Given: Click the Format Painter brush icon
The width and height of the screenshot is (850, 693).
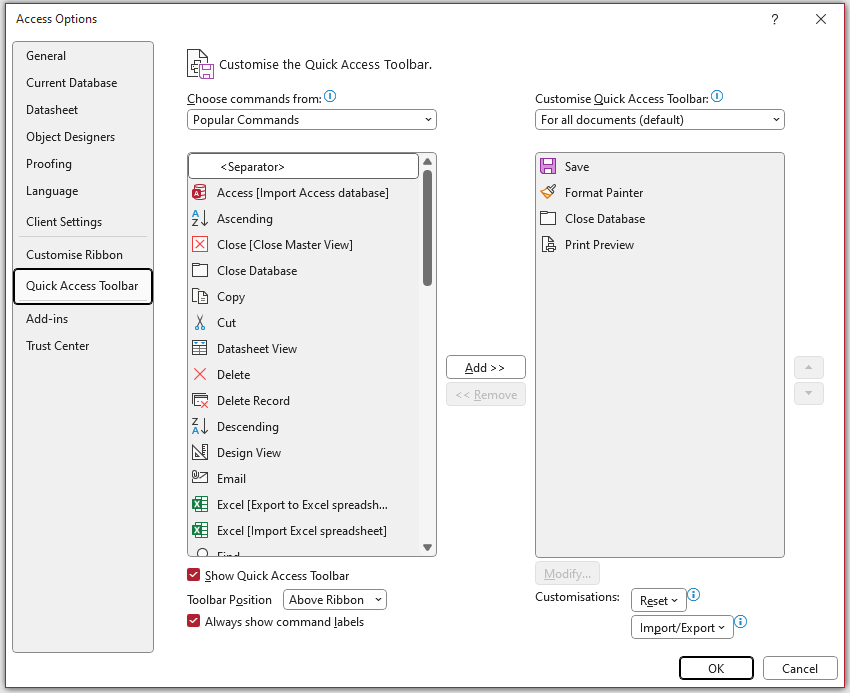Looking at the screenshot, I should [x=548, y=192].
